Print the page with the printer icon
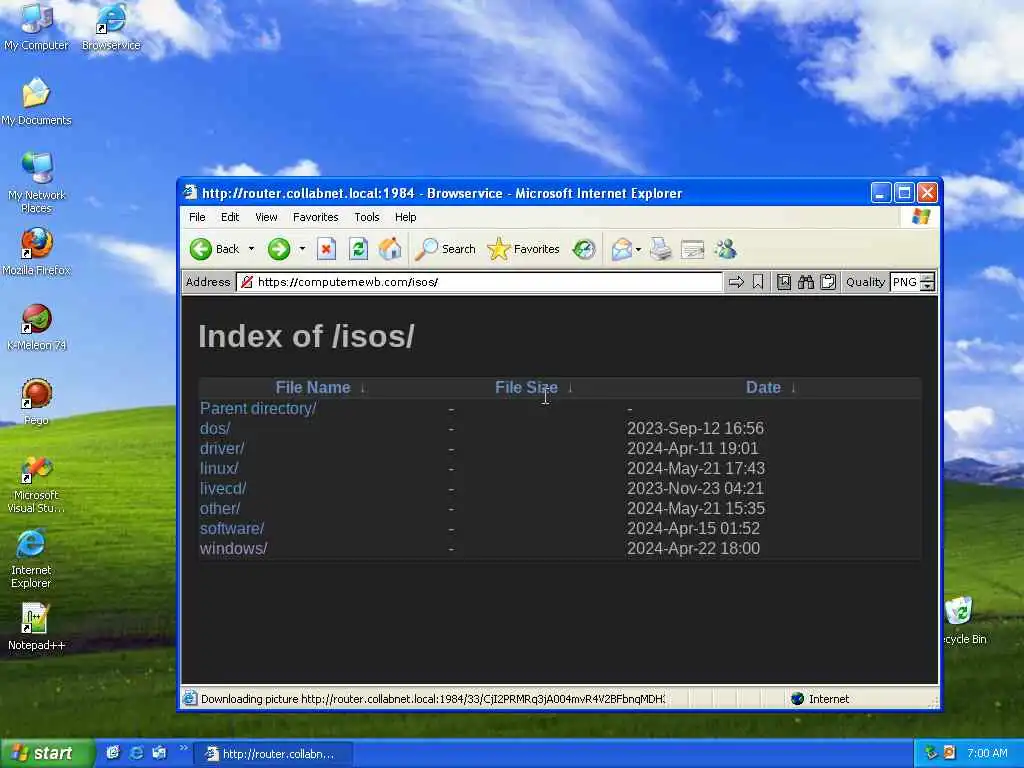The image size is (1024, 768). tap(660, 249)
